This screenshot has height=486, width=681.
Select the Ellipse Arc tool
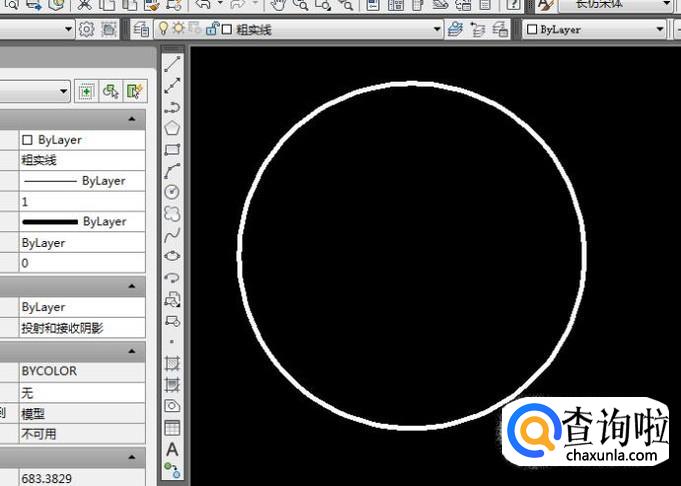[x=172, y=277]
